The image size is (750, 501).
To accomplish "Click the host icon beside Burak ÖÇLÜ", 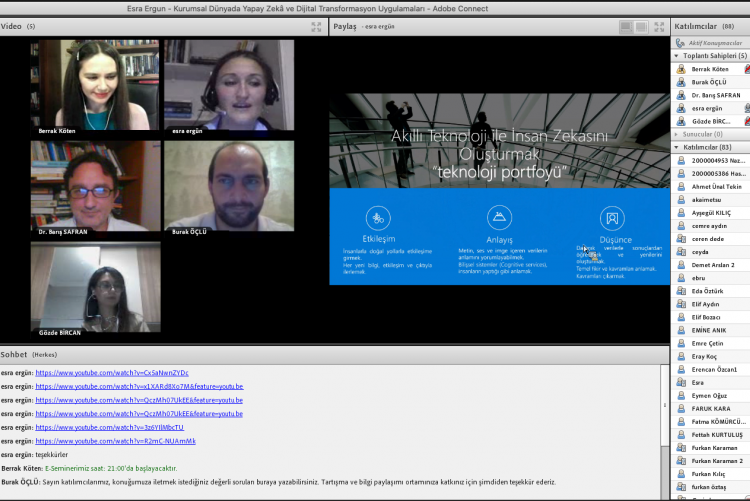I will 681,82.
